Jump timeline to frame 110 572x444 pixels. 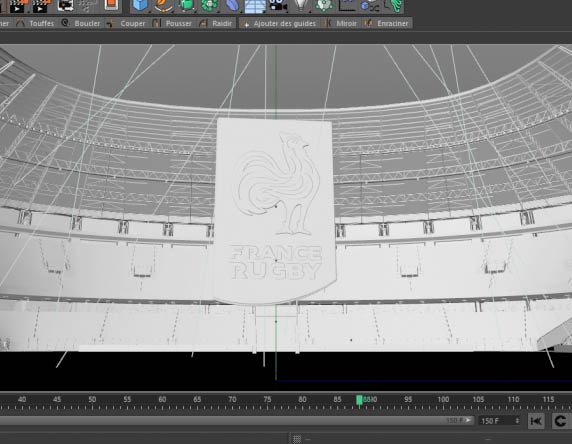(x=513, y=399)
